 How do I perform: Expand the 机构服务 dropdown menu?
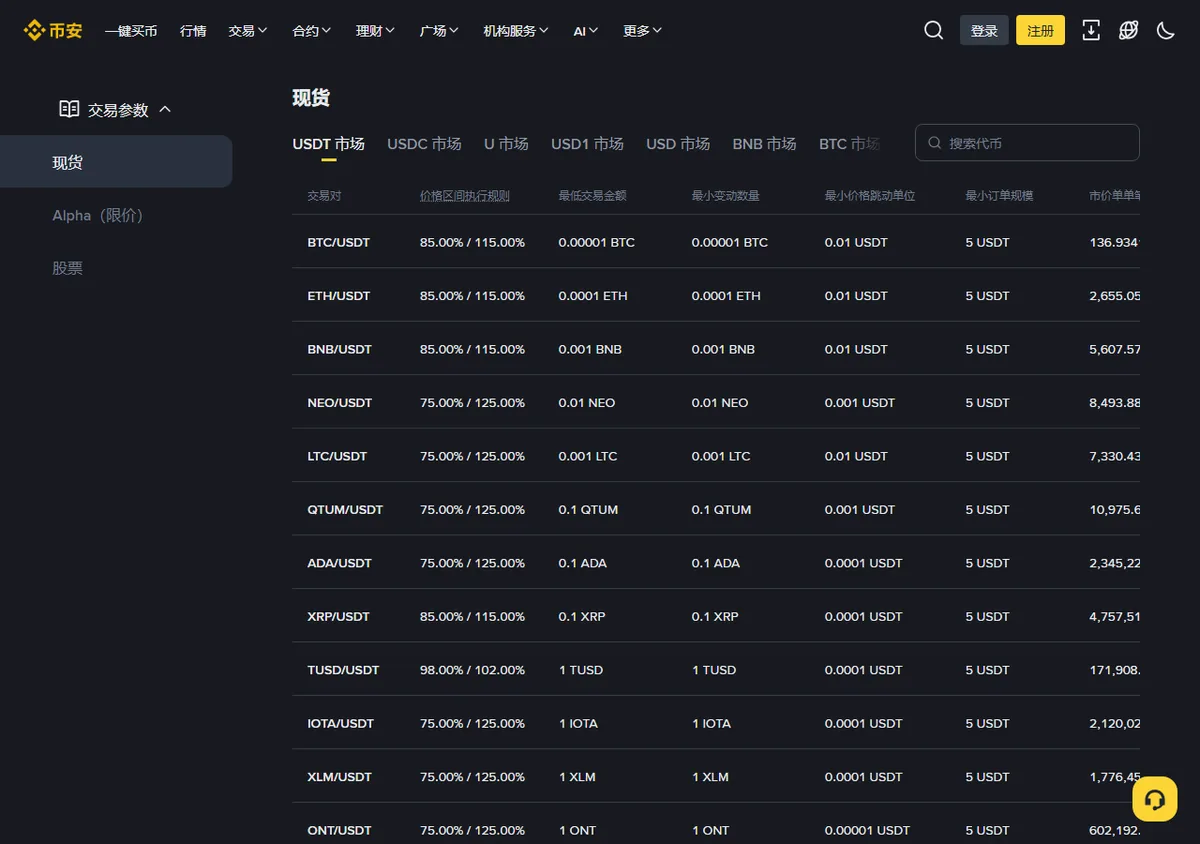[x=516, y=30]
